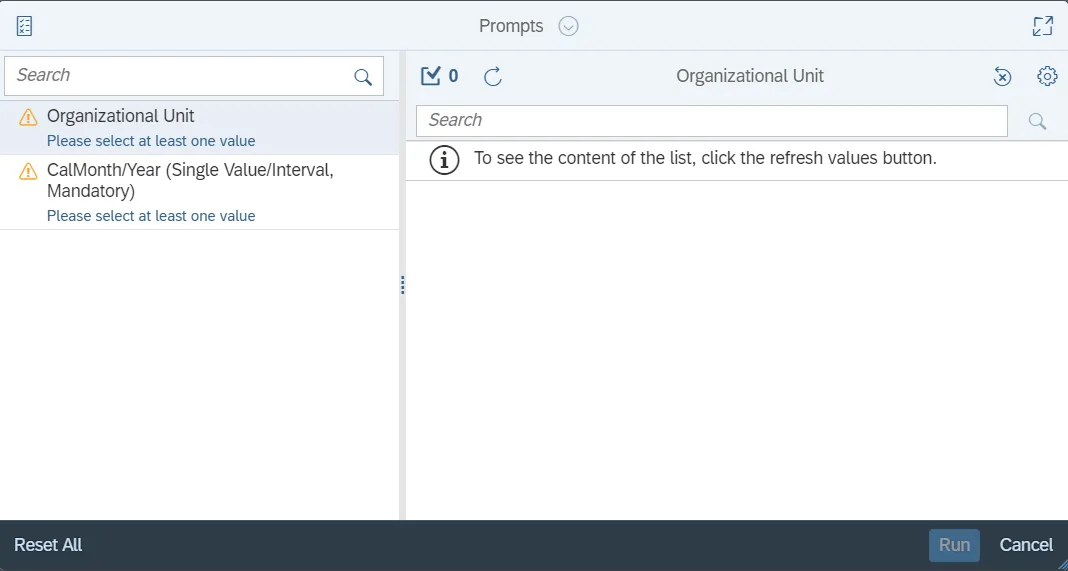Click the refresh values icon
This screenshot has width=1068, height=571.
[x=493, y=76]
